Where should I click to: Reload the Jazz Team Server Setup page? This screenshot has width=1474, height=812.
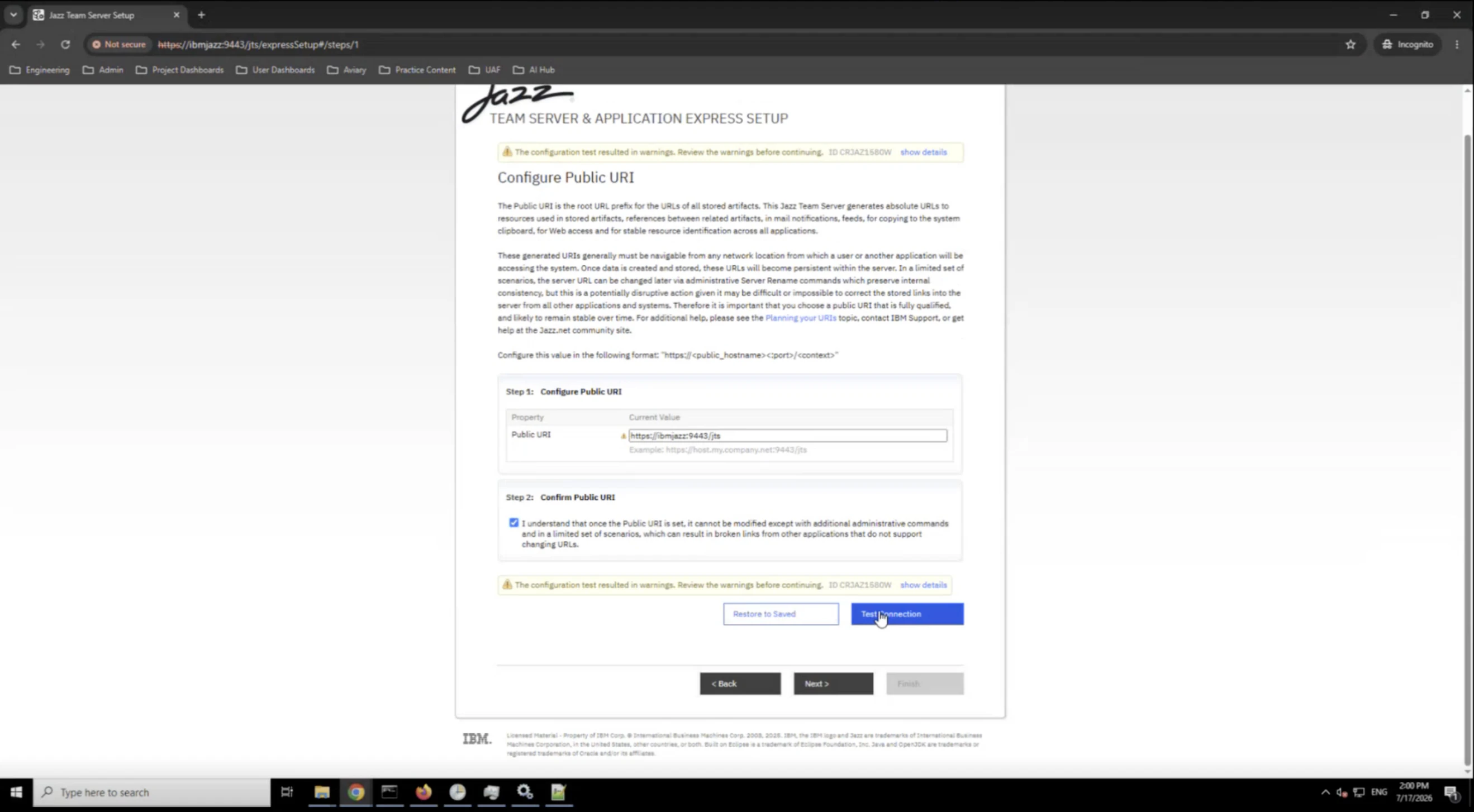65,45
